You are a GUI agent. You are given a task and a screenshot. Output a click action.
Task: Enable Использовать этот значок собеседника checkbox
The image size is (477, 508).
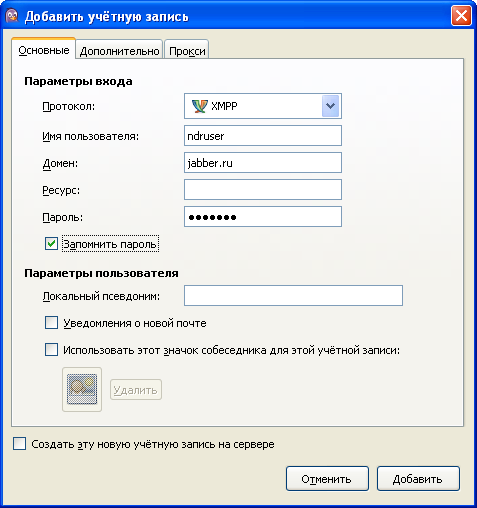coord(51,350)
